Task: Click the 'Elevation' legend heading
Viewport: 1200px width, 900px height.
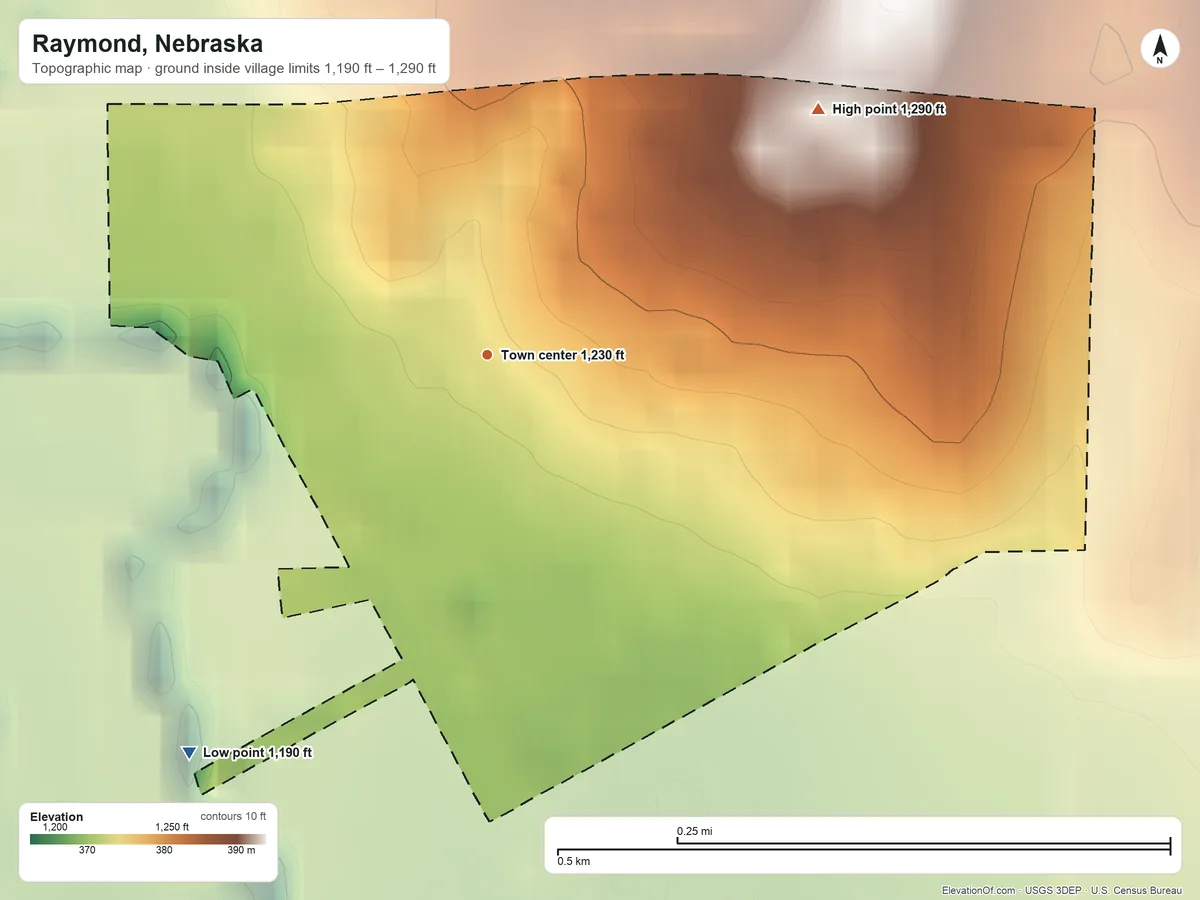Action: click(x=57, y=817)
